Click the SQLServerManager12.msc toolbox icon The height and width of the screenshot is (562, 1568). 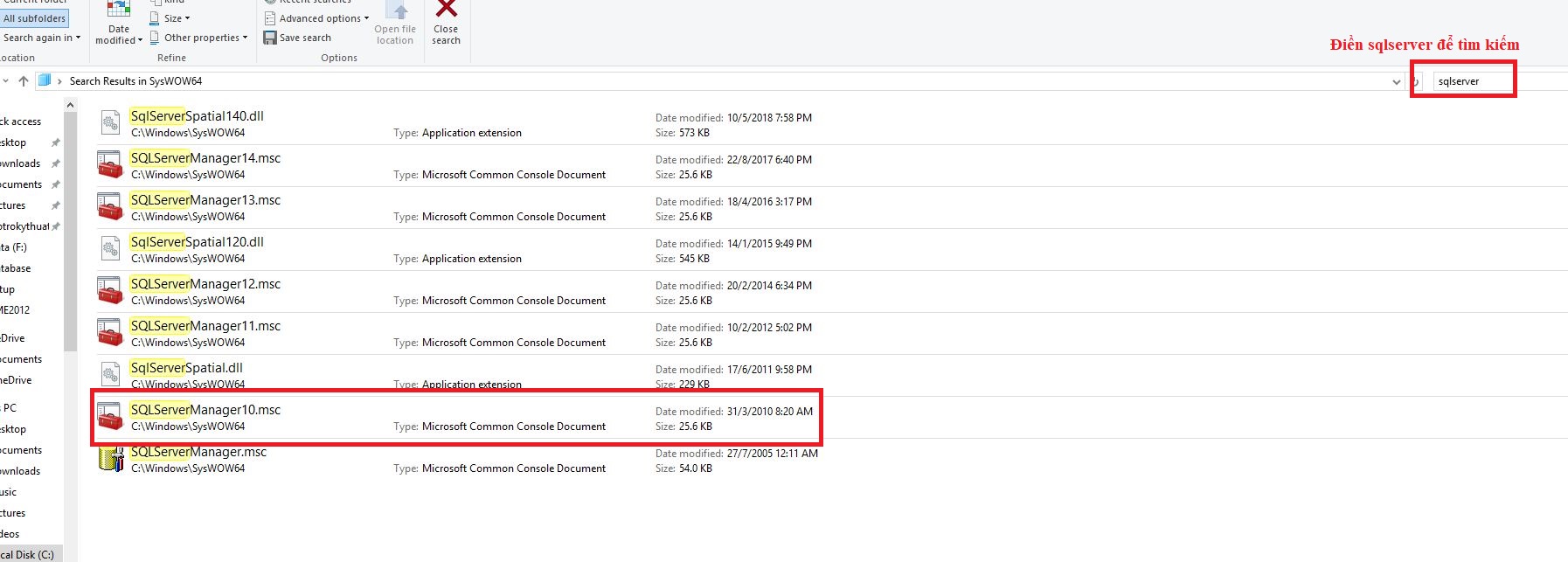click(x=109, y=291)
